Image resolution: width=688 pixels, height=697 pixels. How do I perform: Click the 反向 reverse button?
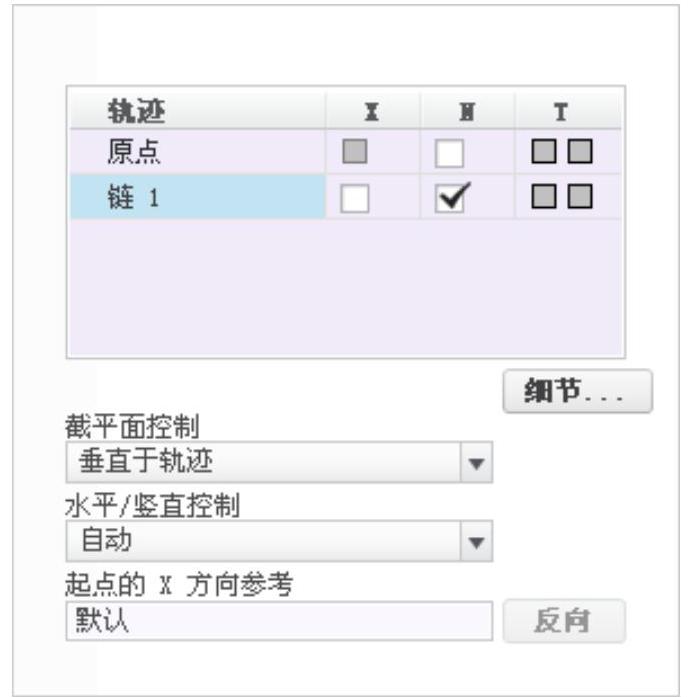point(564,621)
